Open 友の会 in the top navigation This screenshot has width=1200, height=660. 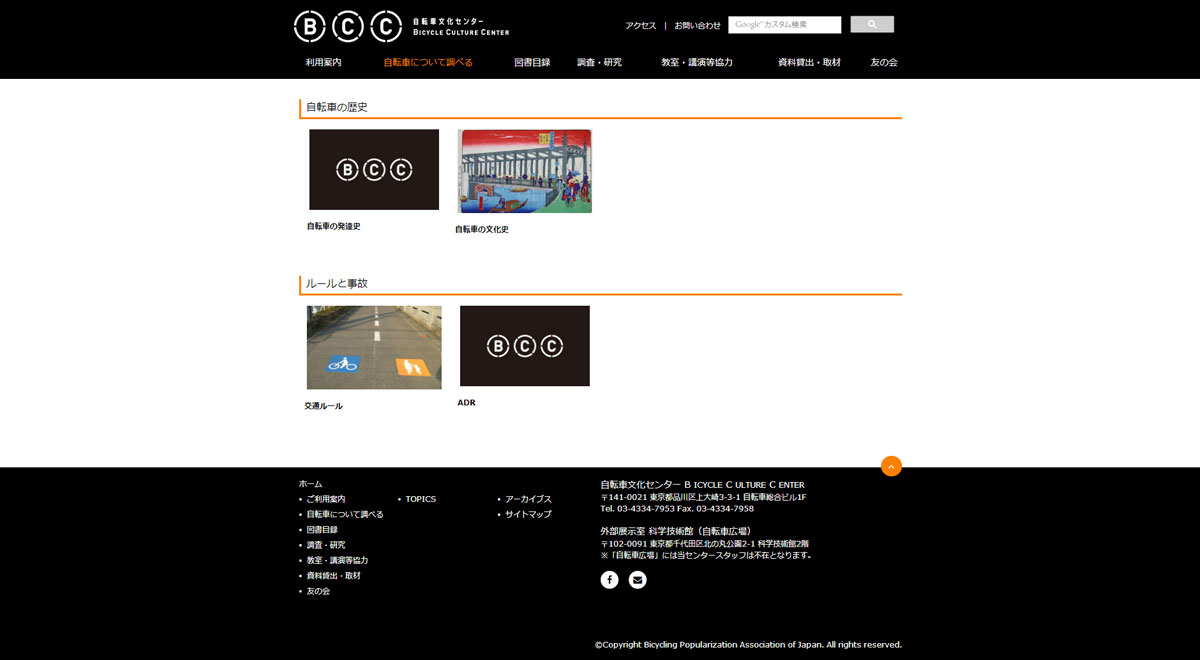coord(883,62)
